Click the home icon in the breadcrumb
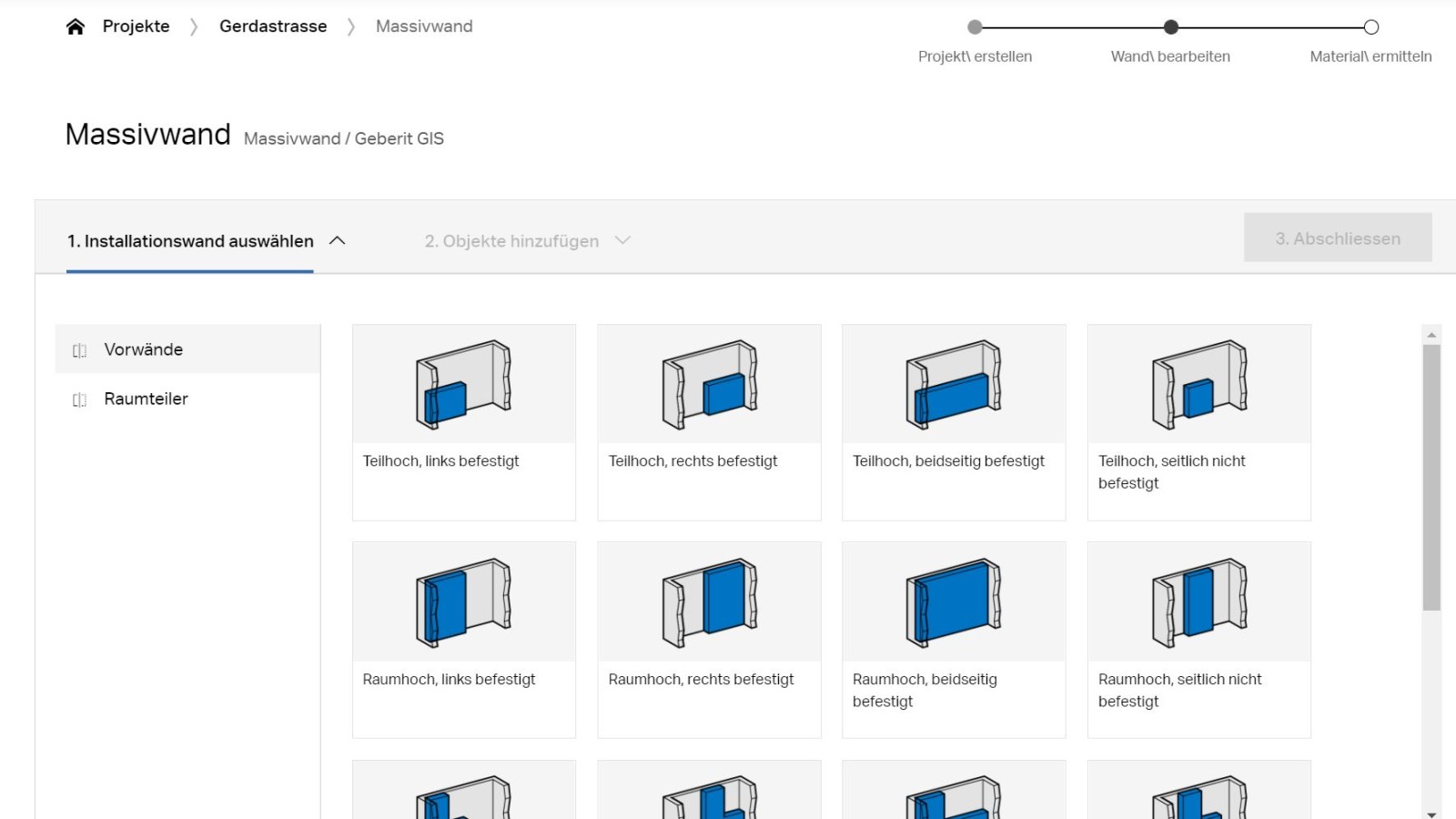This screenshot has height=819, width=1456. click(x=76, y=25)
